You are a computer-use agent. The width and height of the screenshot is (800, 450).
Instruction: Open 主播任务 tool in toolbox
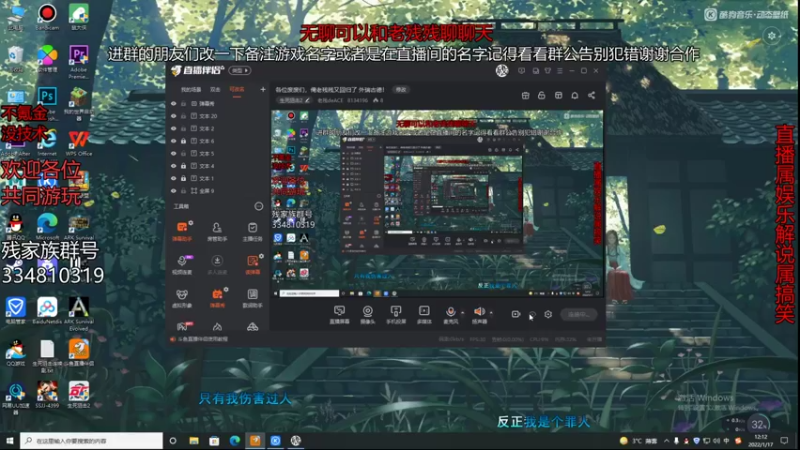[252, 231]
